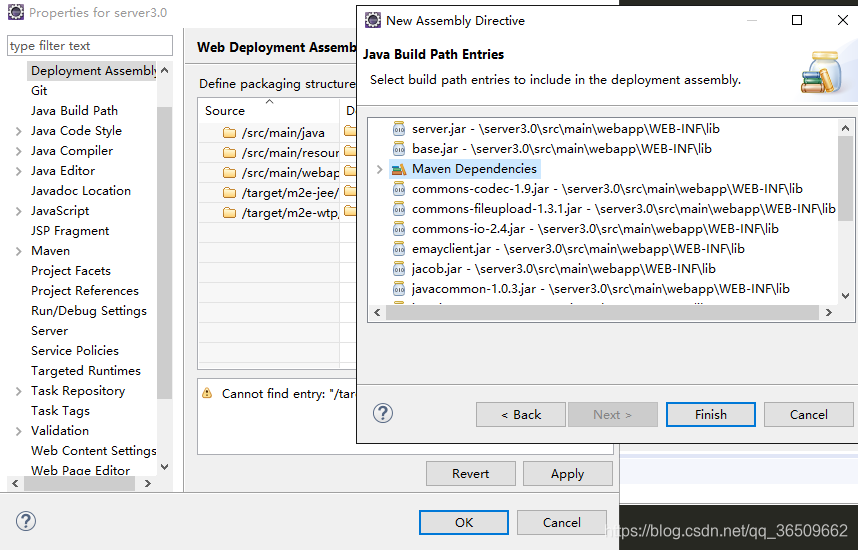Click the Eclipse icon in Properties window title
This screenshot has width=858, height=550.
[x=16, y=12]
